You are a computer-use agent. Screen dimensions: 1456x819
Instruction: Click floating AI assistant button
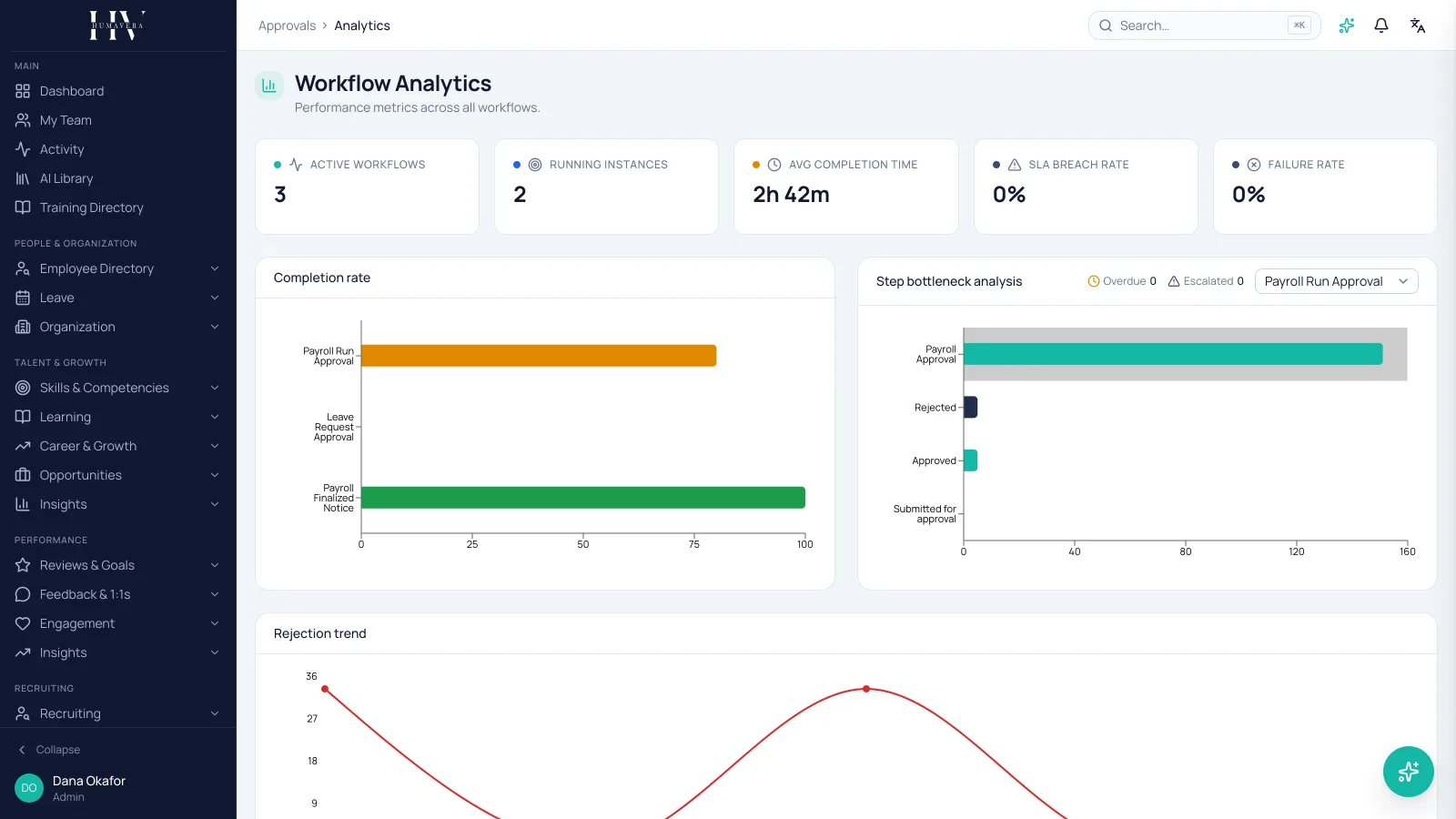click(1409, 772)
